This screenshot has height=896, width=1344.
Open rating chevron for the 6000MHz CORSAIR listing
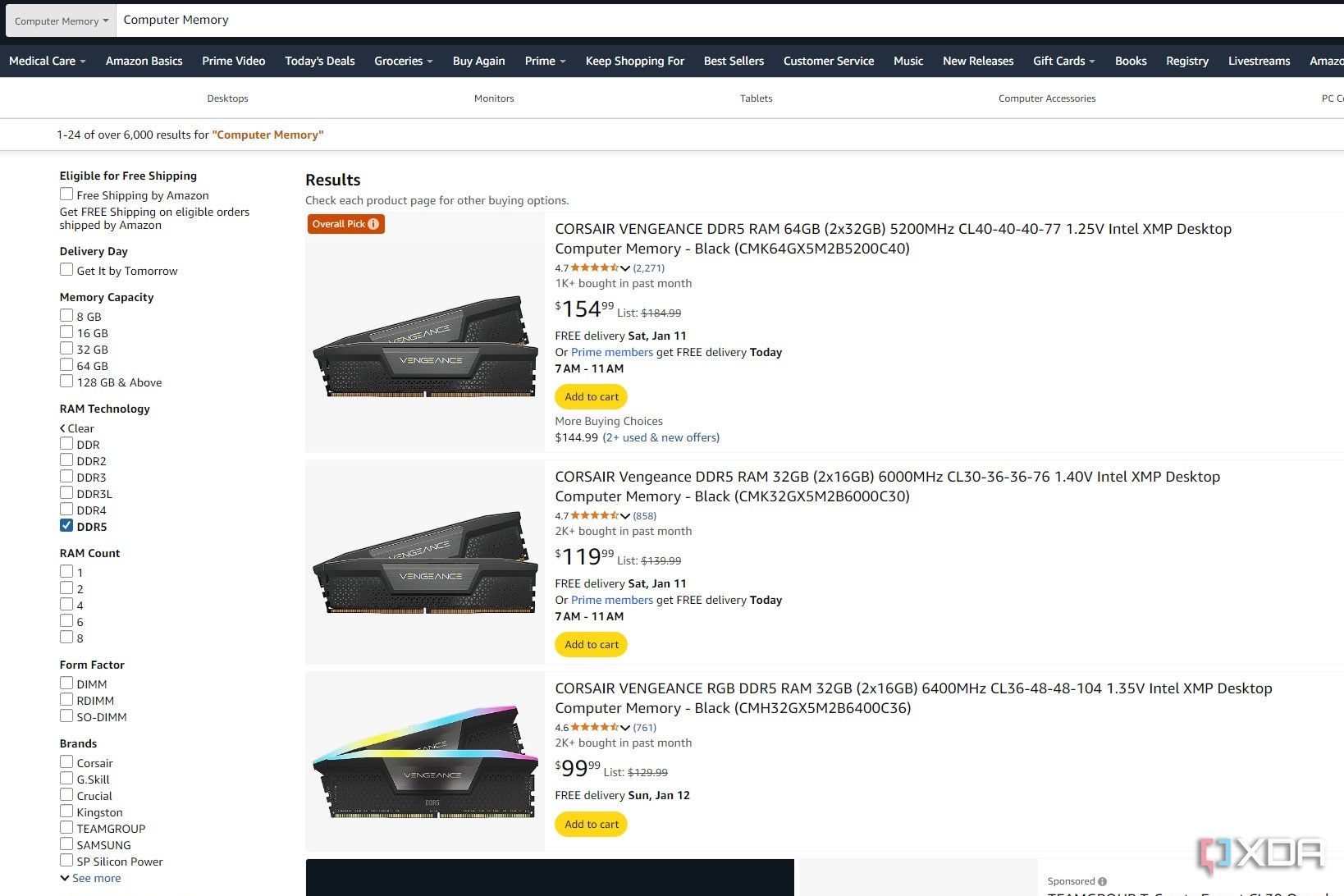(625, 516)
